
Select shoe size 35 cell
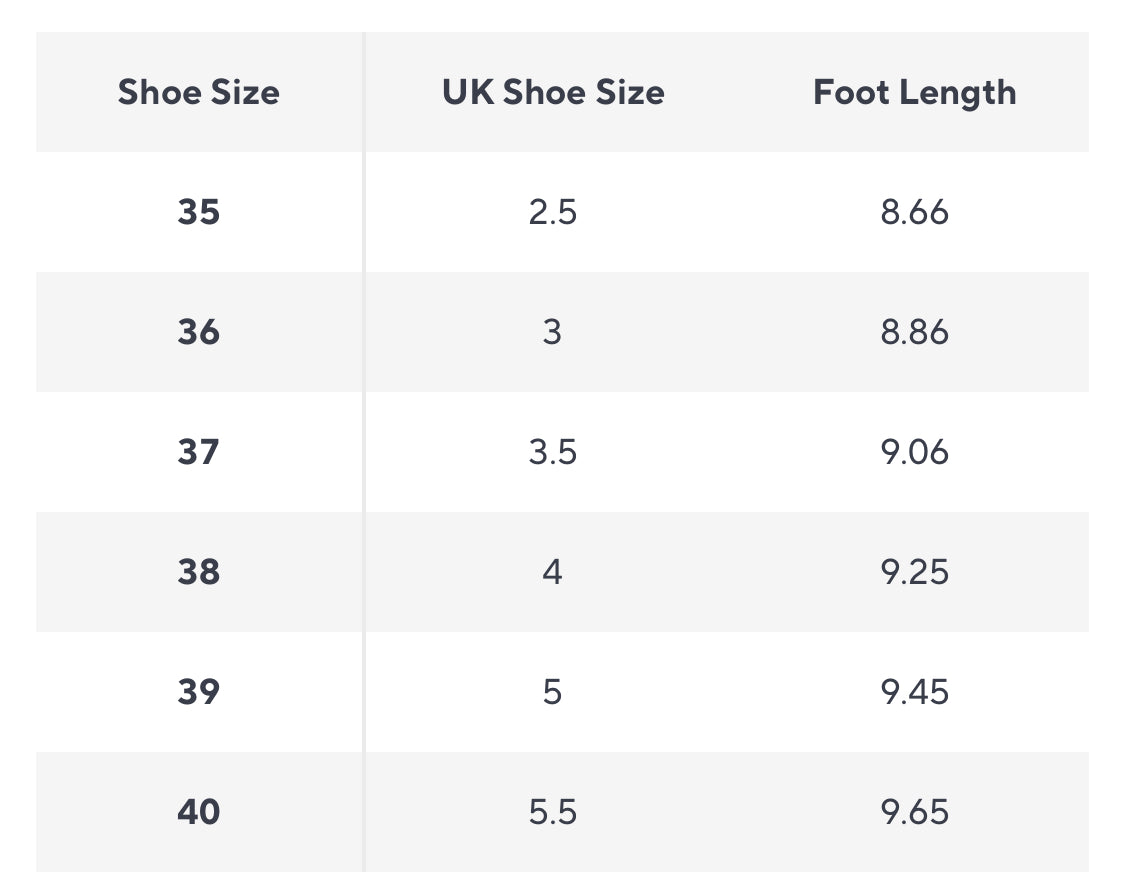(x=198, y=212)
